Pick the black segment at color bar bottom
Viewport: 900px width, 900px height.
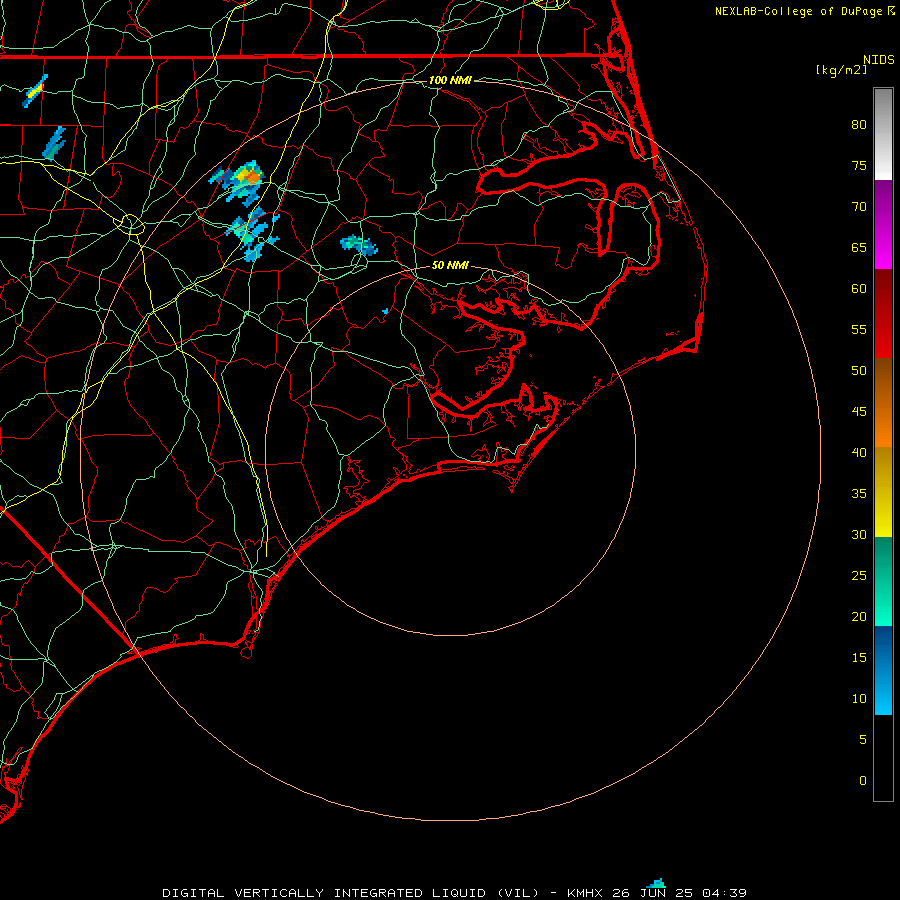[883, 758]
